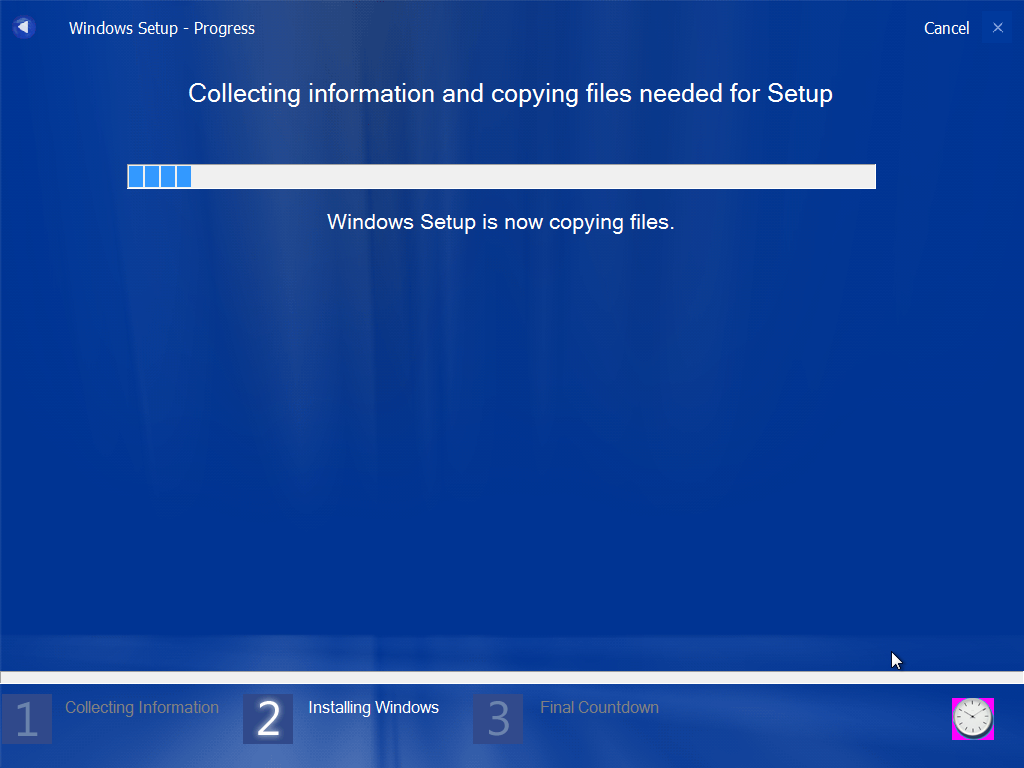Click the step 2 number box

pos(268,719)
